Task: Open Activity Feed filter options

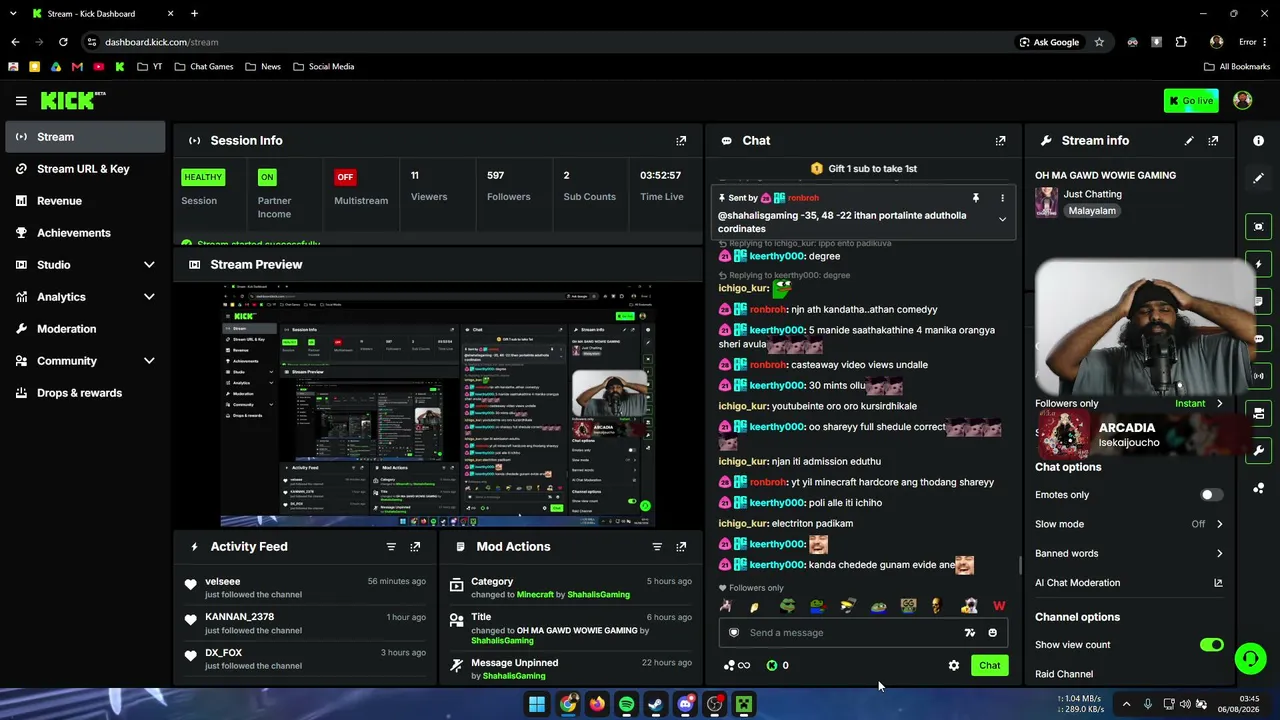Action: click(391, 547)
